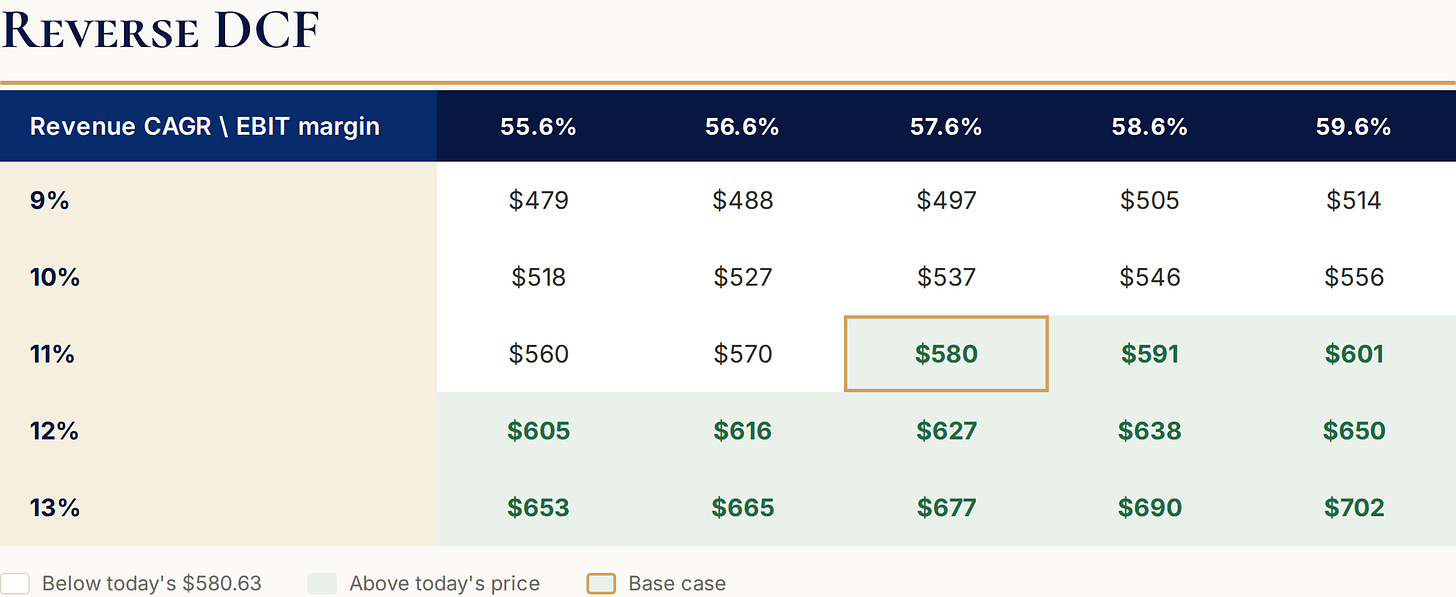Select the 9% revenue CAGR row label
The height and width of the screenshot is (597, 1456).
click(50, 200)
